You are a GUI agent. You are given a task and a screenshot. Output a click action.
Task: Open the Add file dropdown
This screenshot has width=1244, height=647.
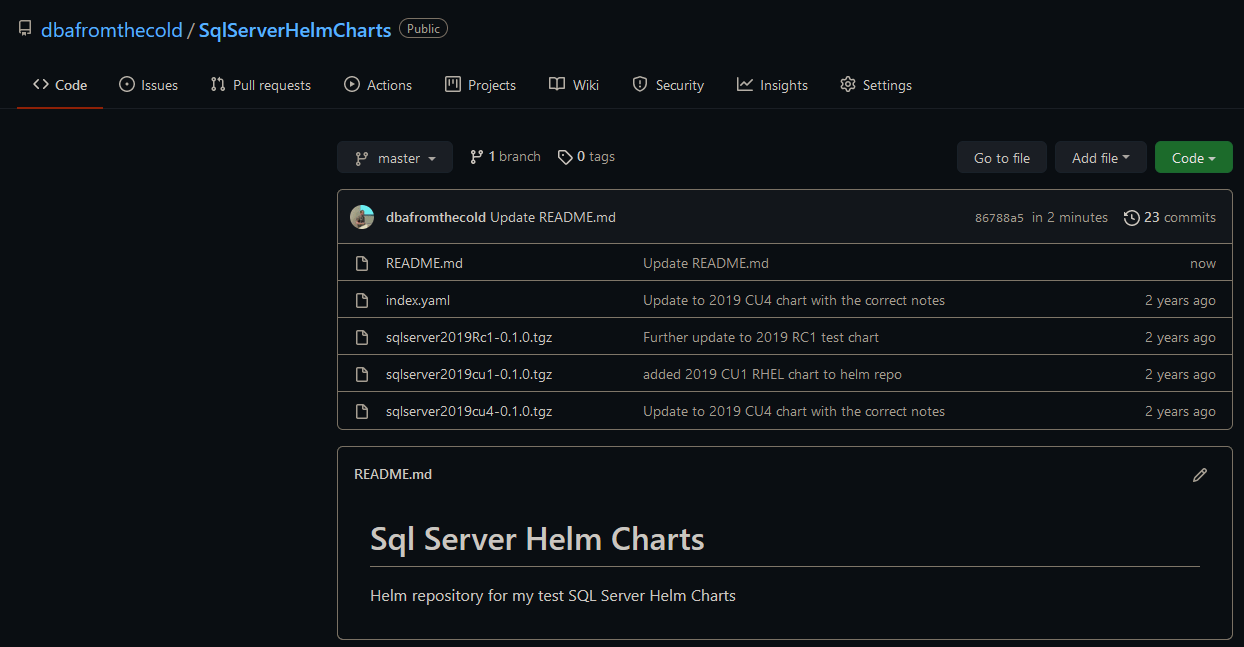1100,157
